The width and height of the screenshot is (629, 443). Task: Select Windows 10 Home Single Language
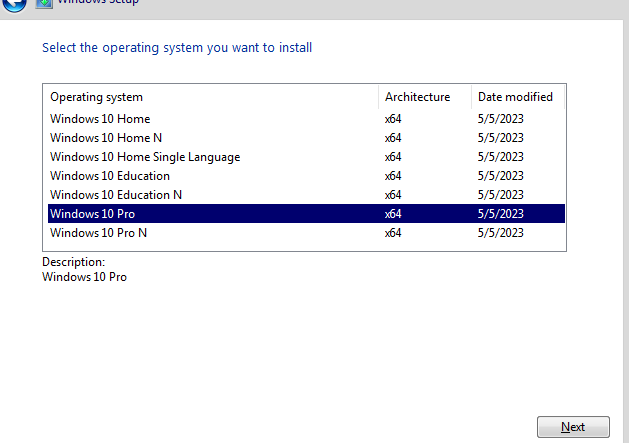point(306,156)
